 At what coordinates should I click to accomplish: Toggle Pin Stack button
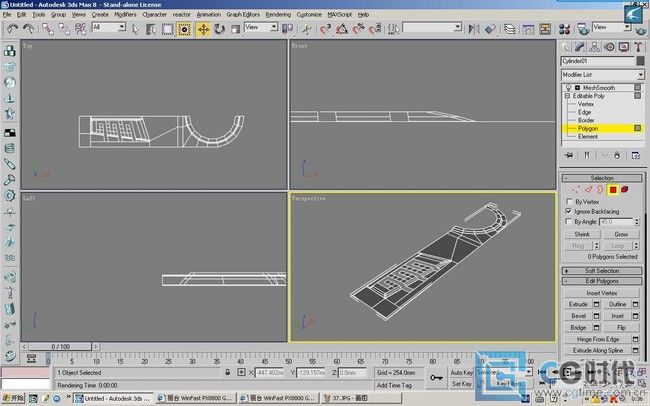tap(569, 156)
